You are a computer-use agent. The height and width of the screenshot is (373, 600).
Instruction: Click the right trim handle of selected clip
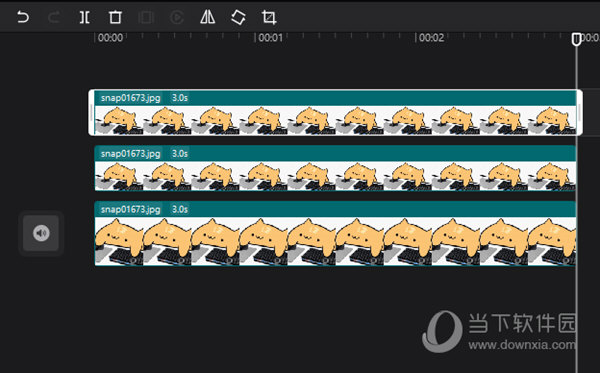click(579, 112)
